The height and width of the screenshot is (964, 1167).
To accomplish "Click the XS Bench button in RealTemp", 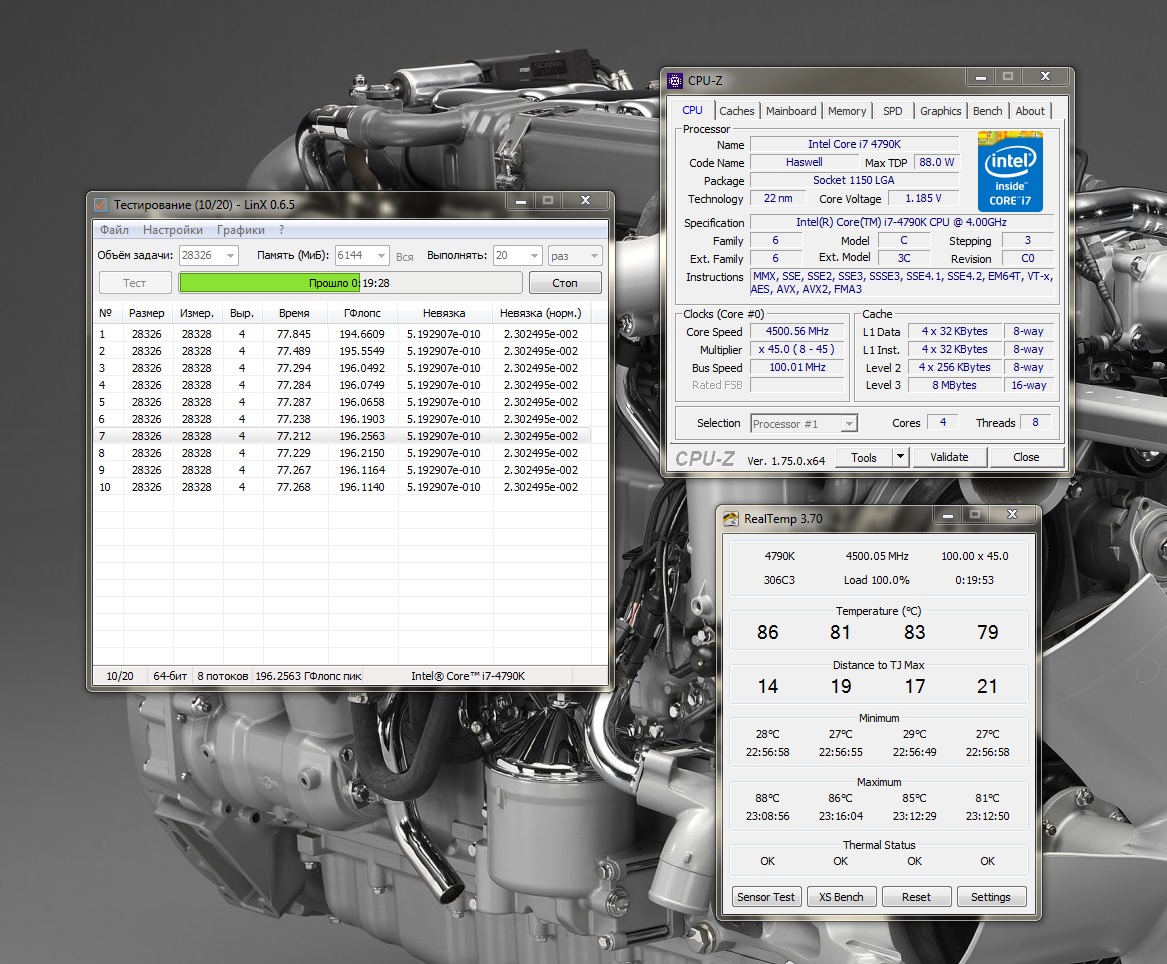I will click(841, 897).
